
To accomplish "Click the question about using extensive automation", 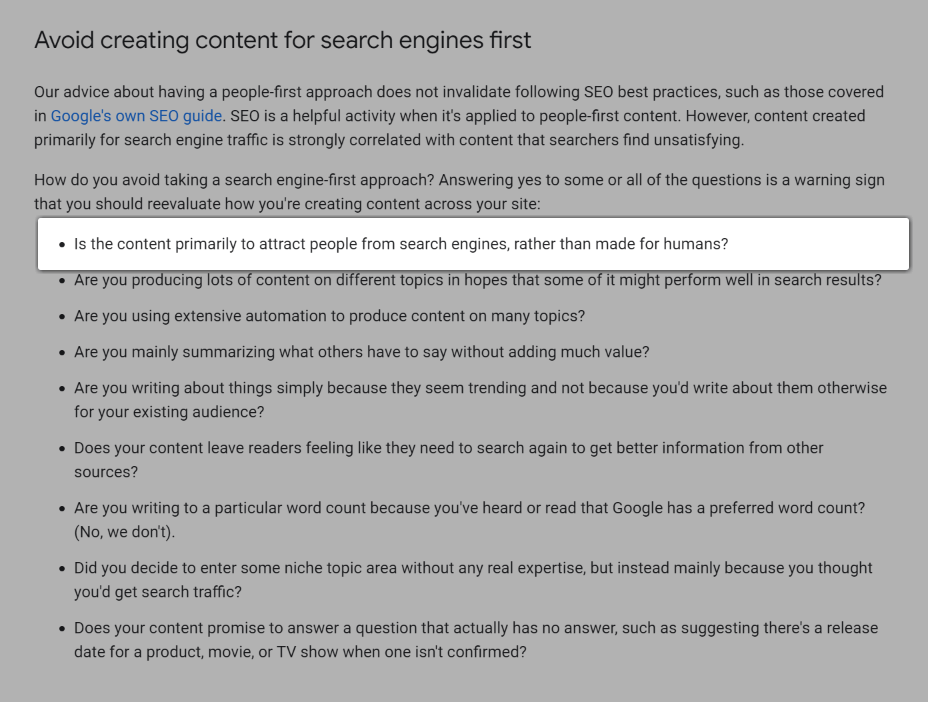I will [329, 316].
